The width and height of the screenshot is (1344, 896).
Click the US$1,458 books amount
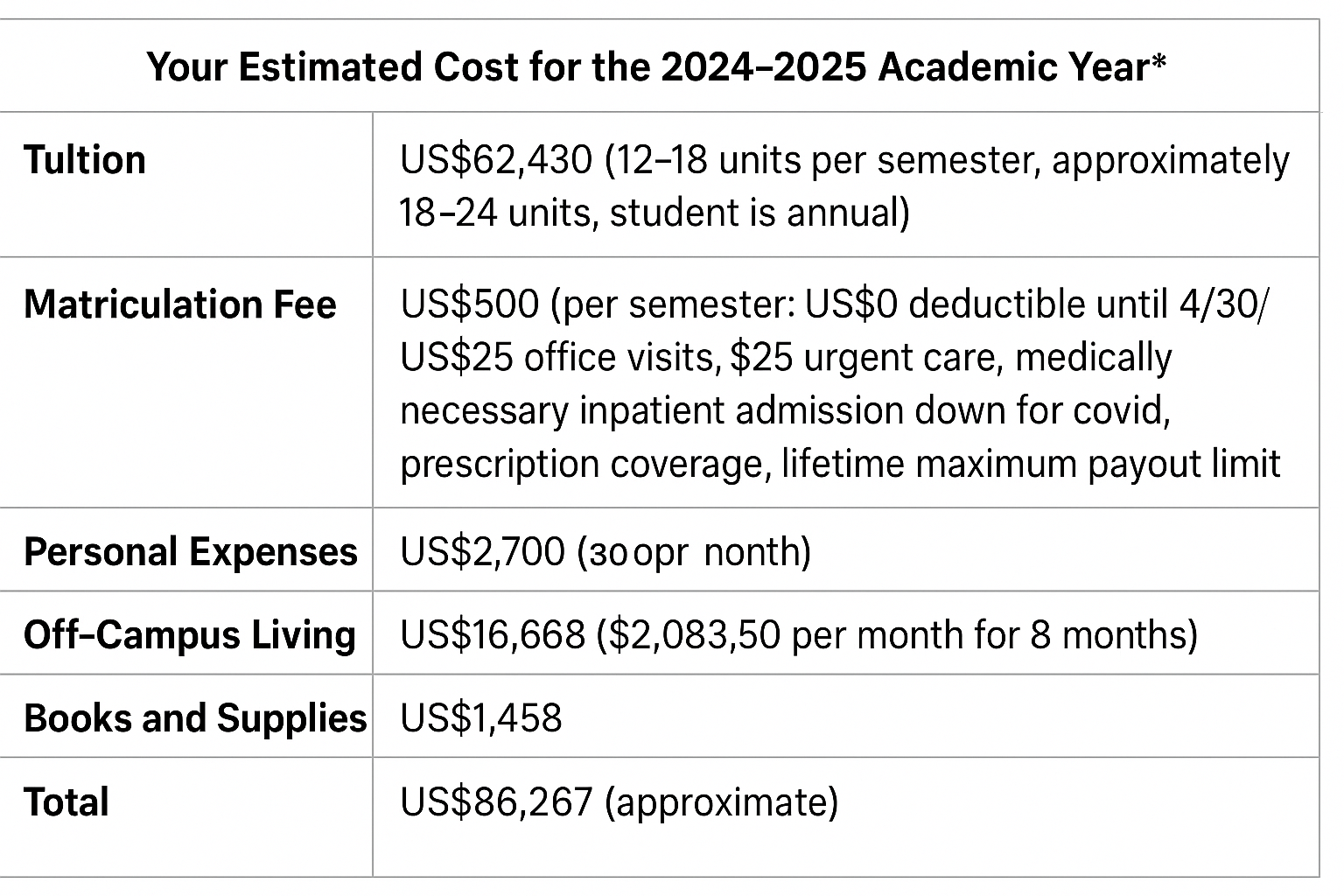[x=481, y=718]
